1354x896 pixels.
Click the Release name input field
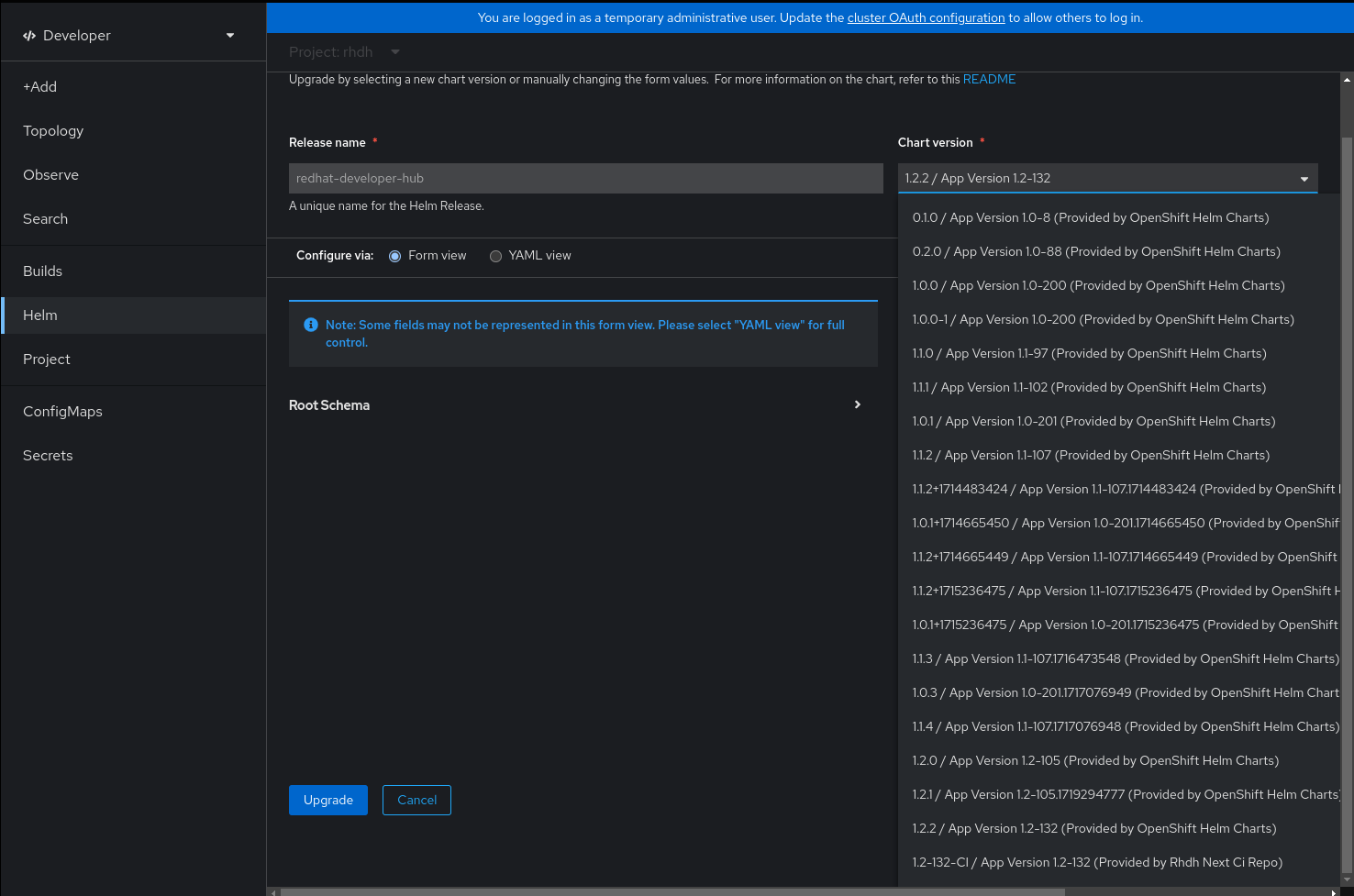586,178
